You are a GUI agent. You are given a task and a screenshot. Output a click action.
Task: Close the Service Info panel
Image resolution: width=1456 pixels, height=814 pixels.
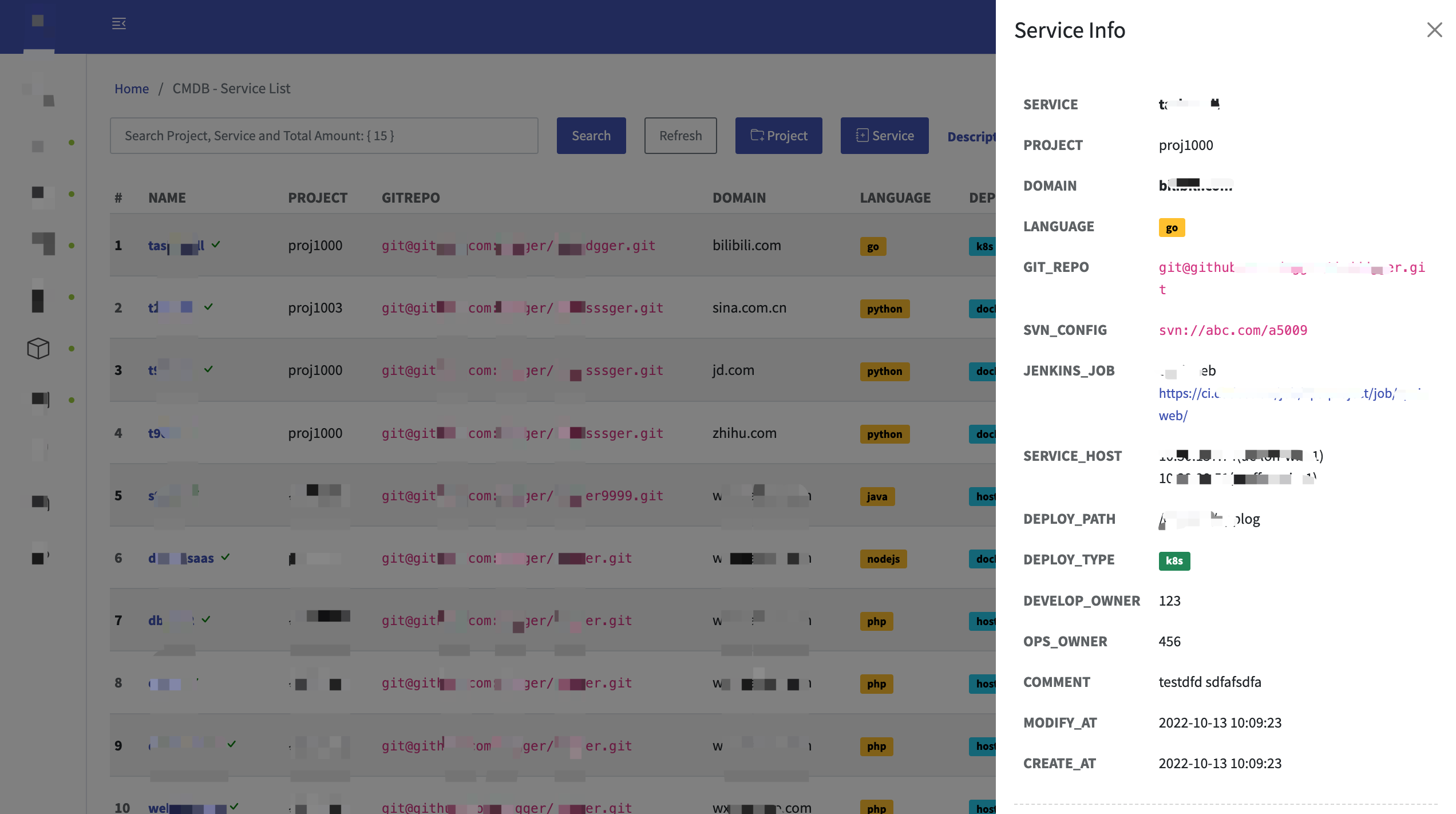point(1434,30)
